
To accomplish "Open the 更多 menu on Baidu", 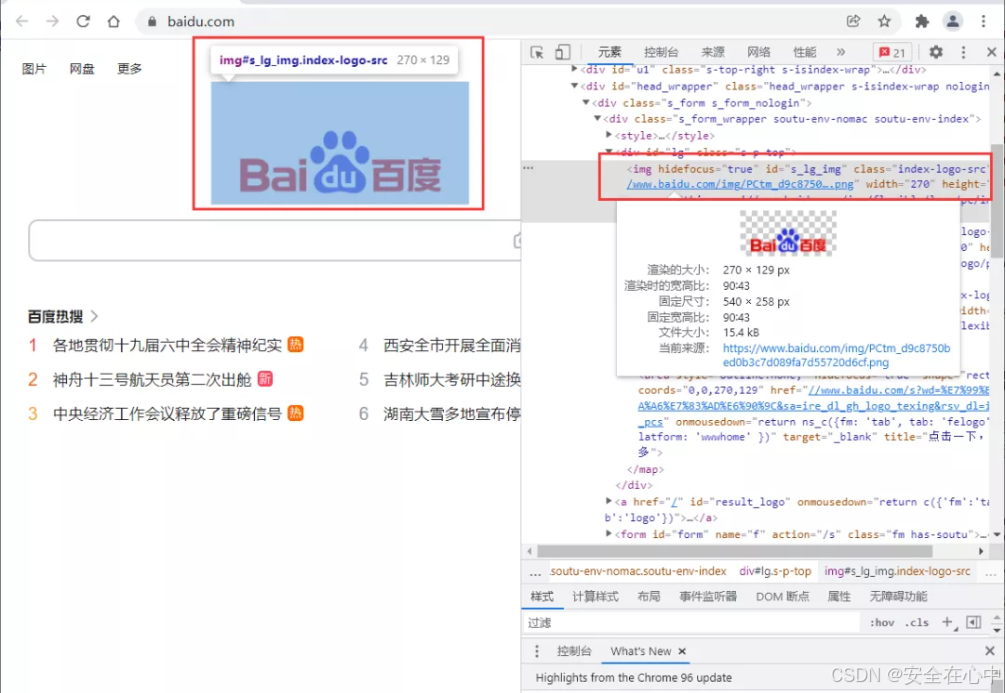I will click(x=129, y=69).
